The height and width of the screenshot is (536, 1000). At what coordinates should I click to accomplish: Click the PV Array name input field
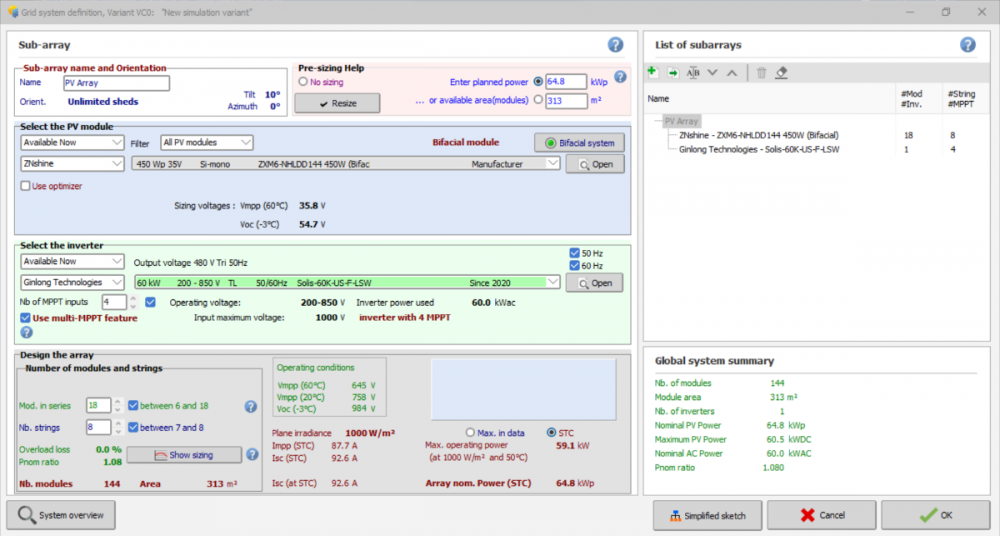116,83
